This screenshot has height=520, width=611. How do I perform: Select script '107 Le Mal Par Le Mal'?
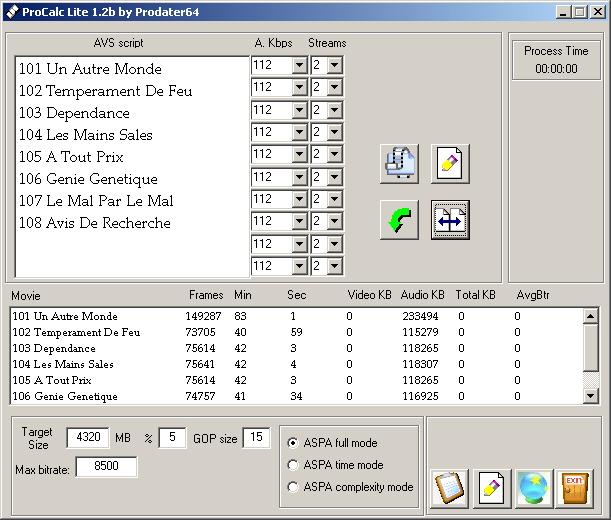[x=96, y=201]
